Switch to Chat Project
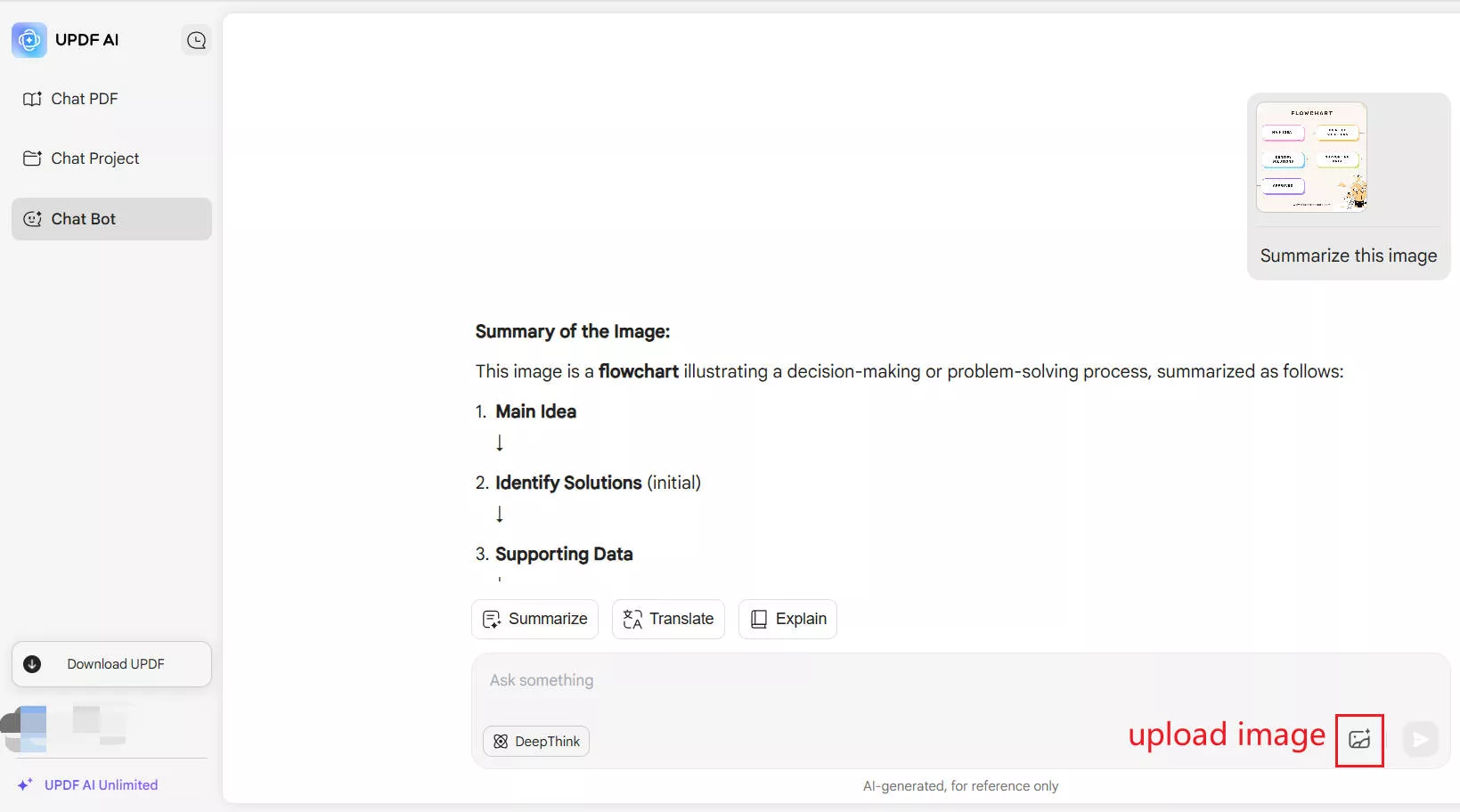The height and width of the screenshot is (812, 1460). pyautogui.click(x=95, y=158)
